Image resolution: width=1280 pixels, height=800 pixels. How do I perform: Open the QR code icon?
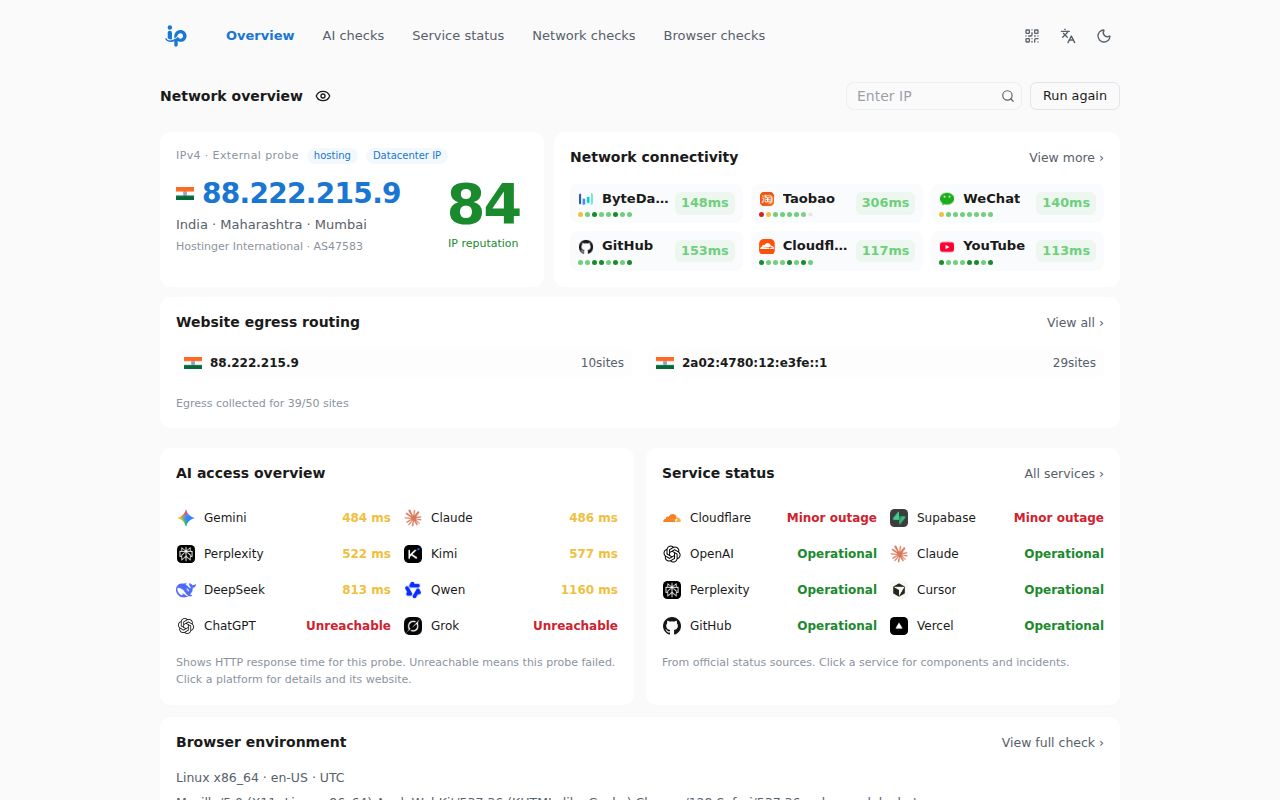click(x=1032, y=36)
